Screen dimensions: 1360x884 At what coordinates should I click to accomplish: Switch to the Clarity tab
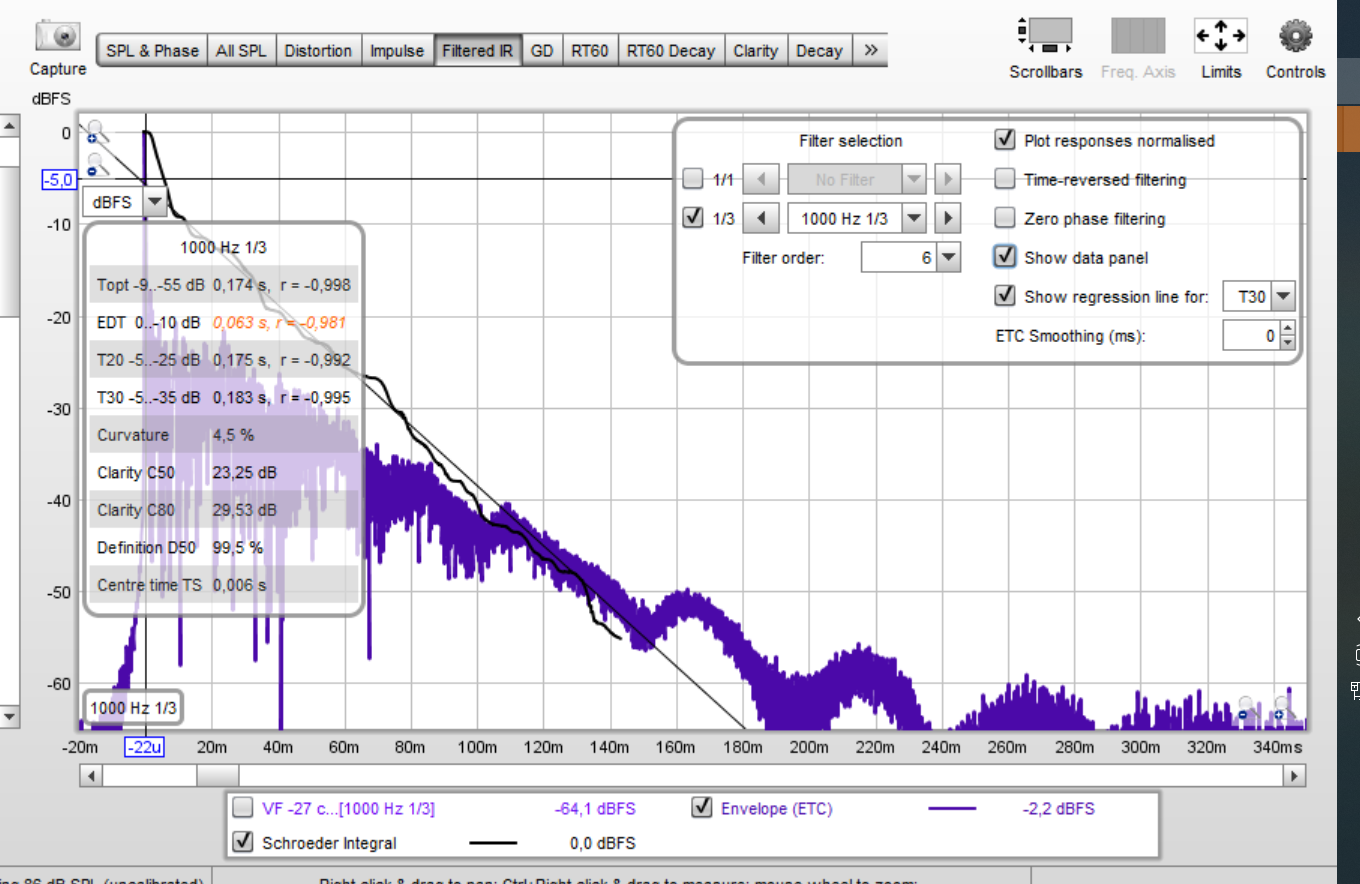[755, 50]
